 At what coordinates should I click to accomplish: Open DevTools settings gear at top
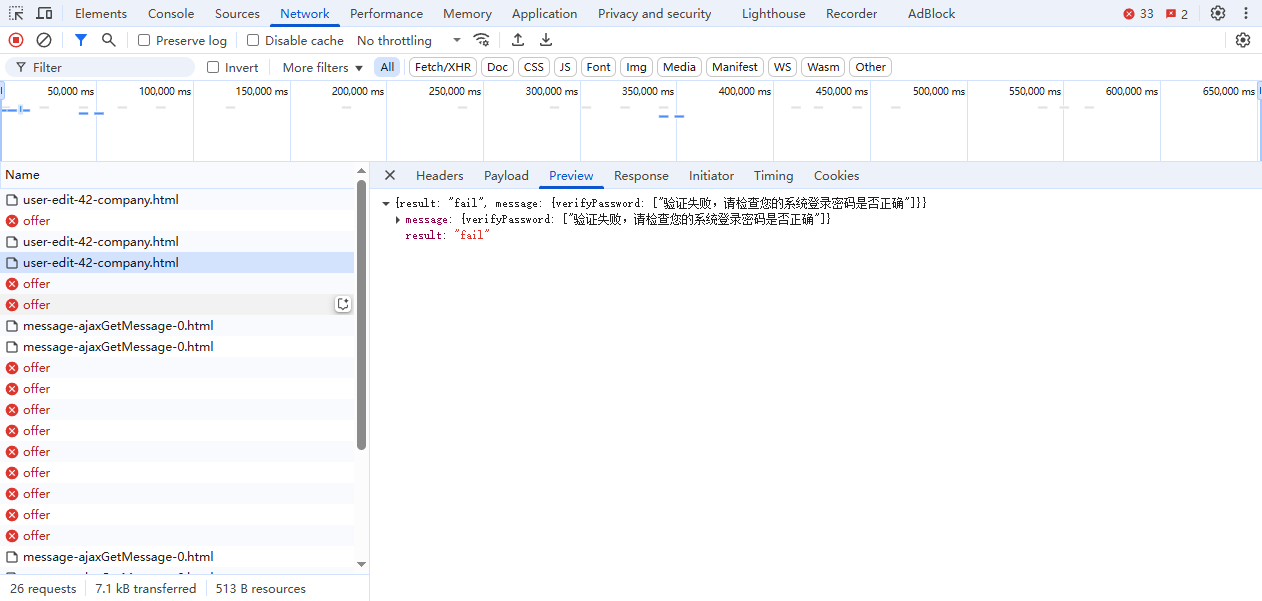(x=1218, y=13)
